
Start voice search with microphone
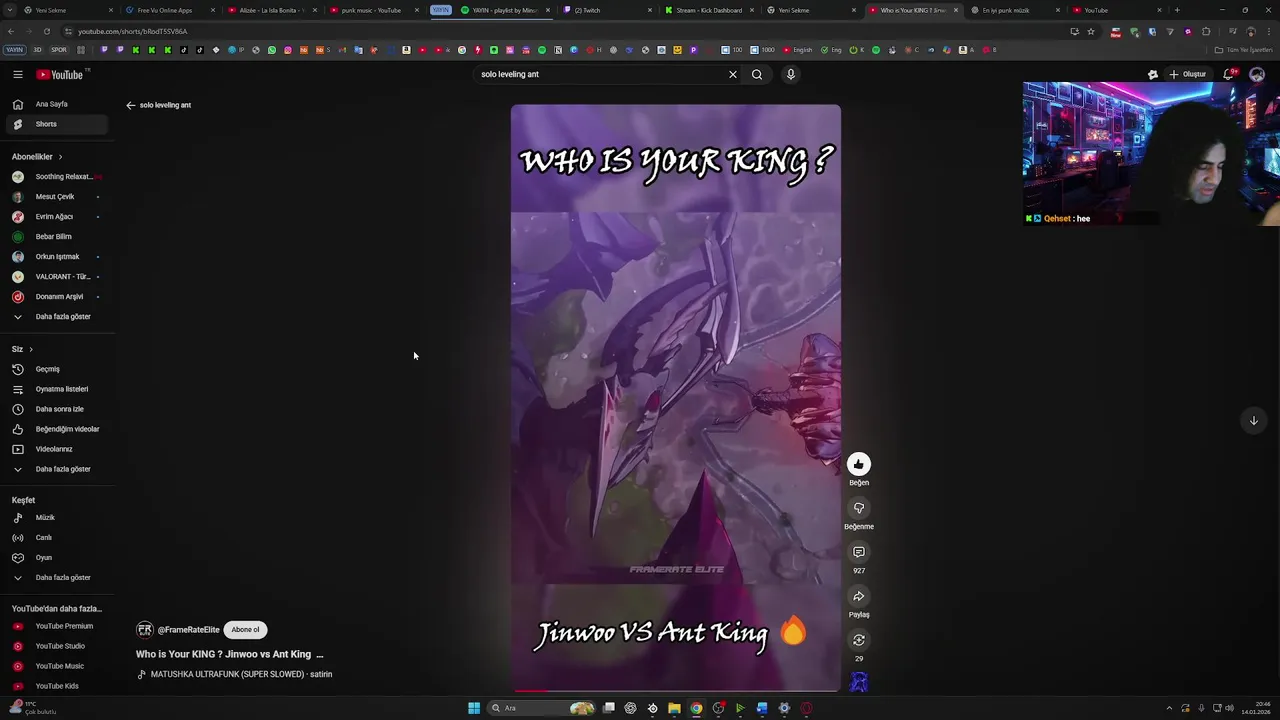[x=791, y=74]
